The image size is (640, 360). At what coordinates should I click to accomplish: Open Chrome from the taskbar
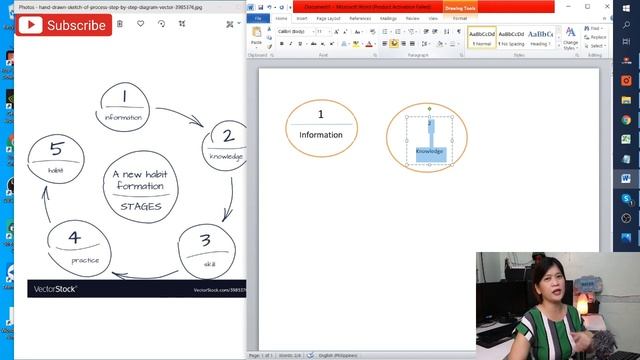(x=626, y=120)
